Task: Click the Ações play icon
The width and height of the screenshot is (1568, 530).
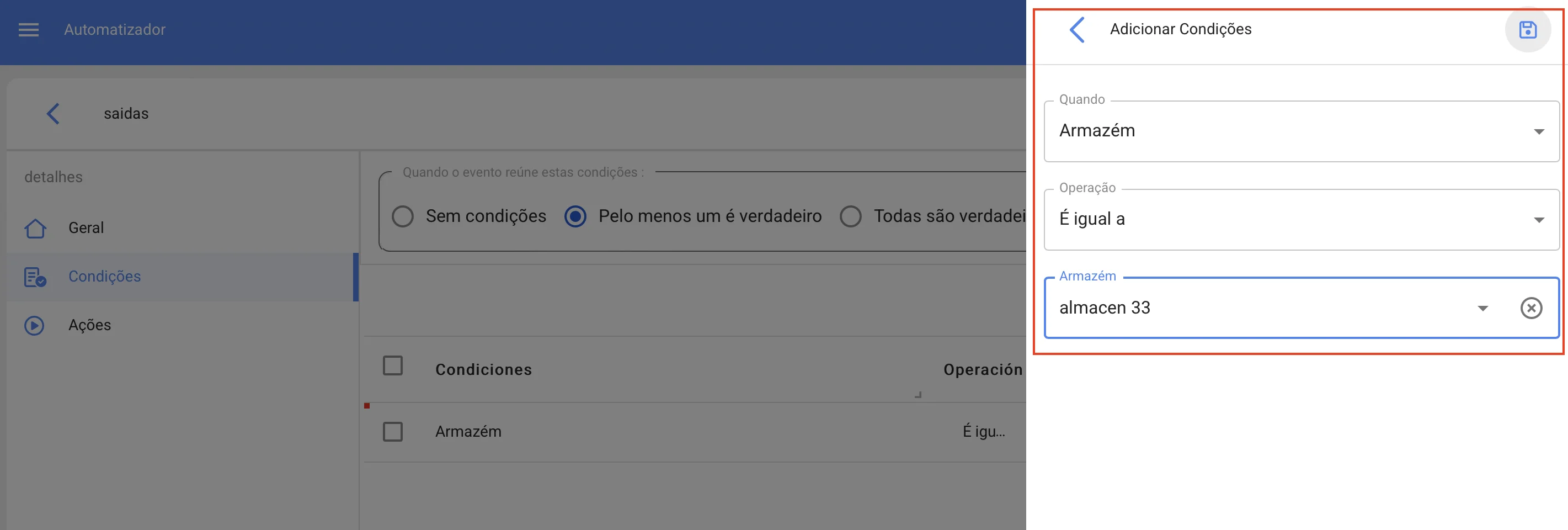Action: click(35, 325)
